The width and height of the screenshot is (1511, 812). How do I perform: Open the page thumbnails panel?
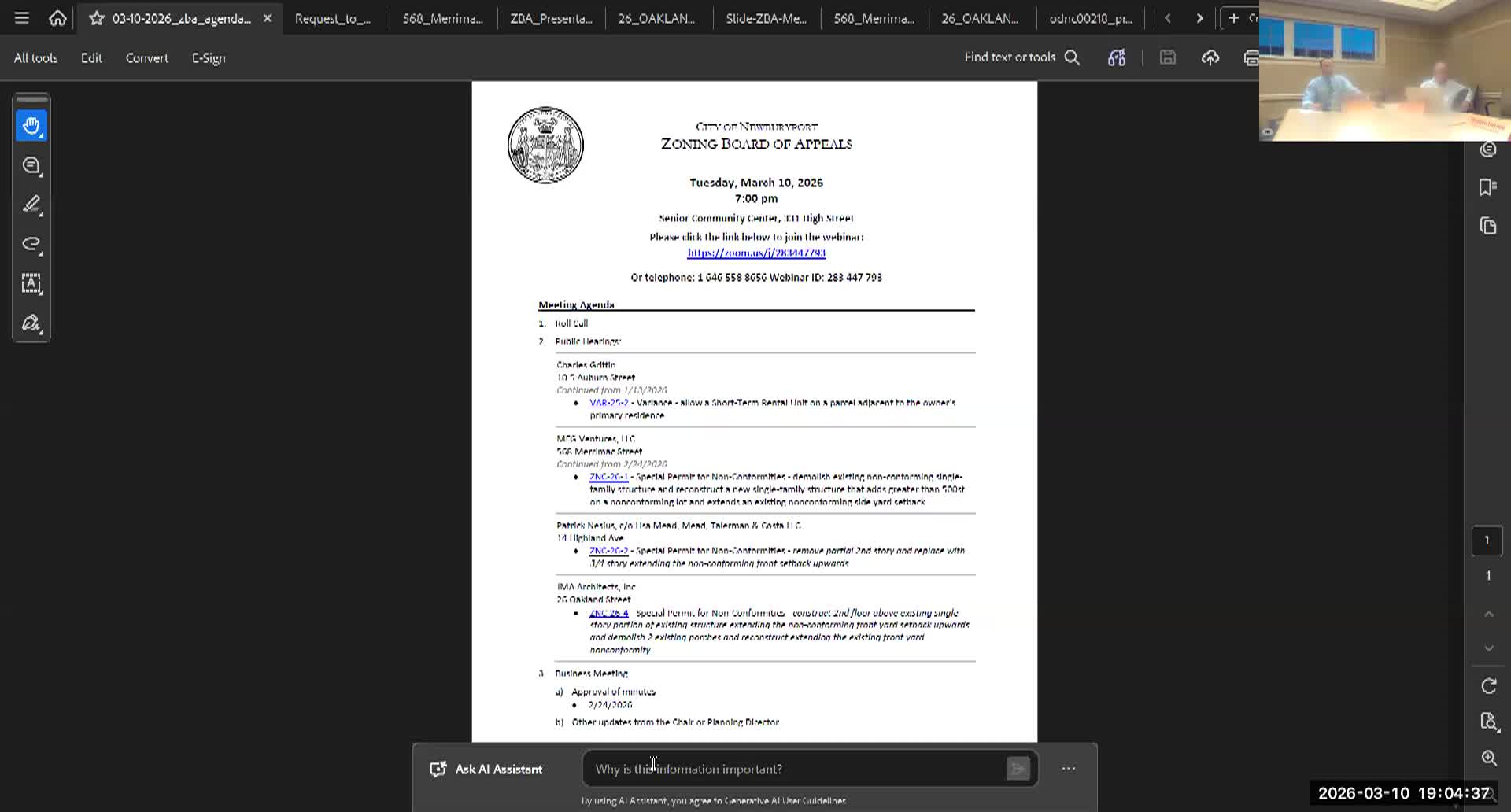(x=1487, y=226)
